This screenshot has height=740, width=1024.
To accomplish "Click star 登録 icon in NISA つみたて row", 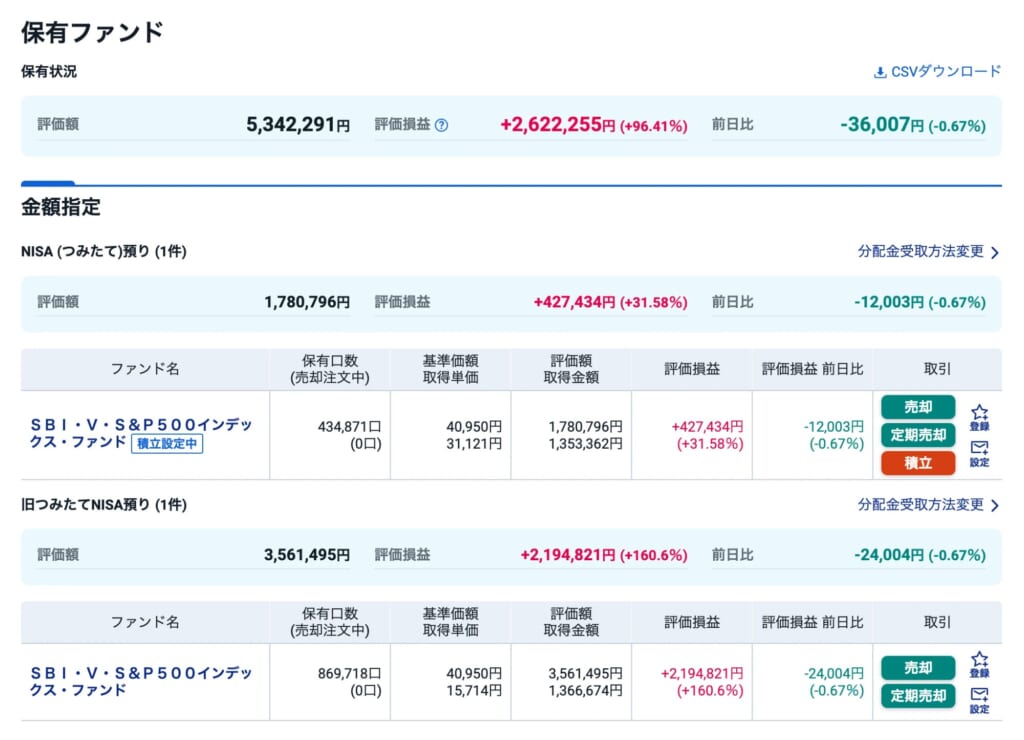I will point(979,418).
